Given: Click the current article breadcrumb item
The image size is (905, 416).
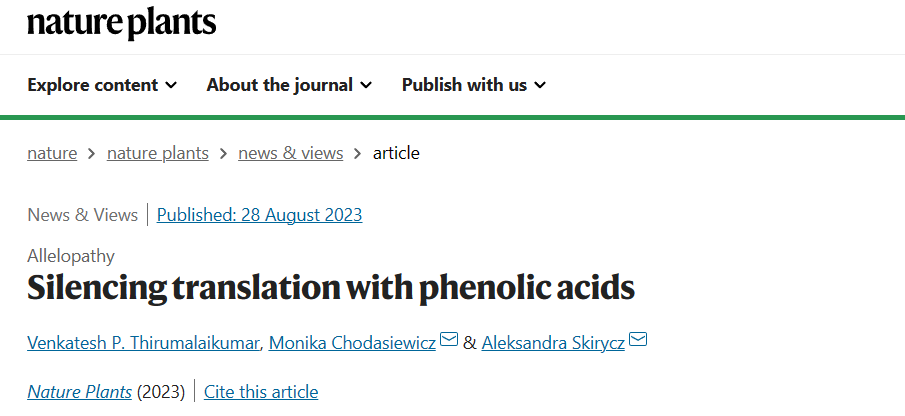Looking at the screenshot, I should (396, 153).
